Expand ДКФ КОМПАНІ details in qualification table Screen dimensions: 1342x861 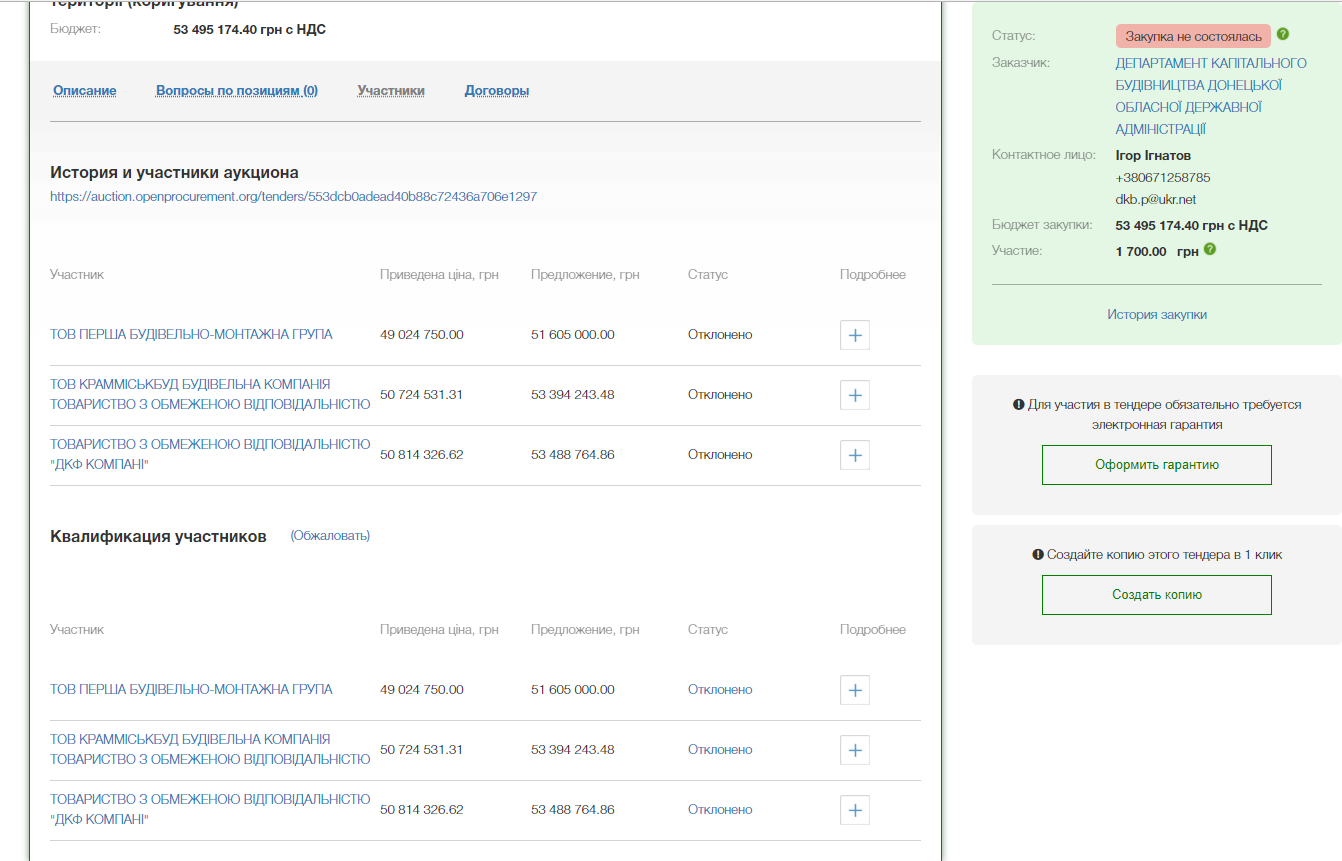click(854, 810)
